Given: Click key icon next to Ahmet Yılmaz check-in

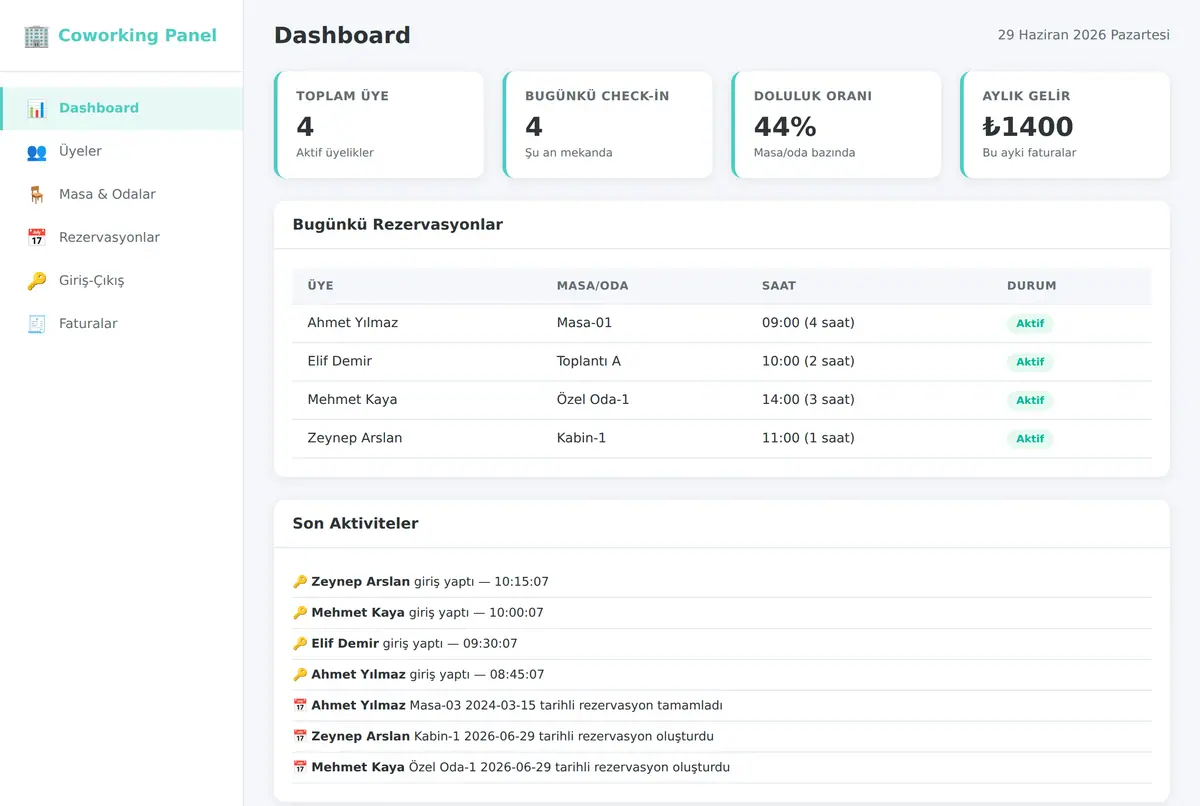Looking at the screenshot, I should (300, 674).
